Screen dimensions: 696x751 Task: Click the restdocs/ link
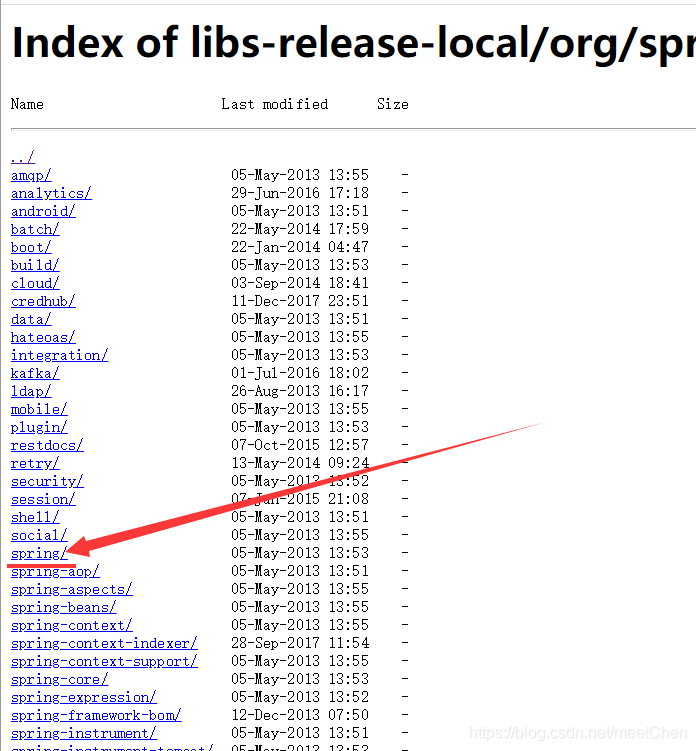pyautogui.click(x=47, y=445)
